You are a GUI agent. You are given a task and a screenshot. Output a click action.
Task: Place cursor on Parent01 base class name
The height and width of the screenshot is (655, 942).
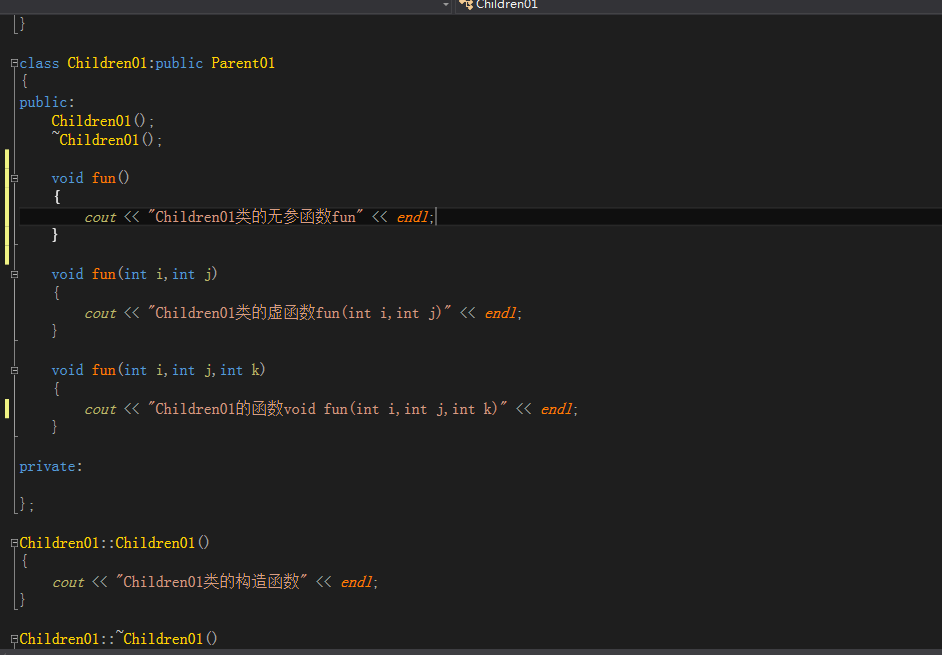coord(243,63)
